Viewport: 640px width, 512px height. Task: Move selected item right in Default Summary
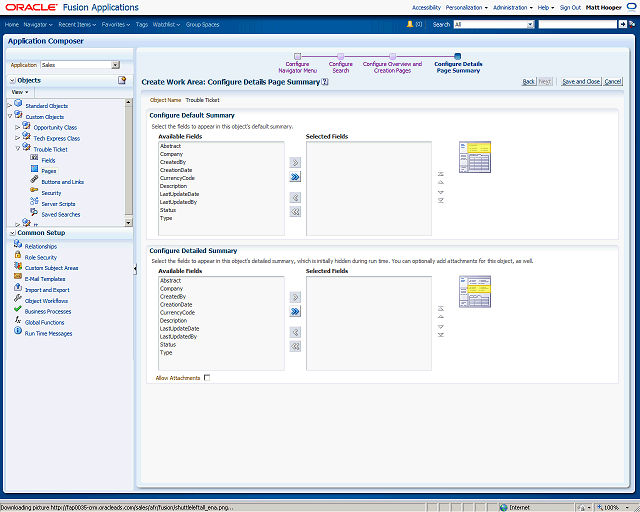pos(295,163)
